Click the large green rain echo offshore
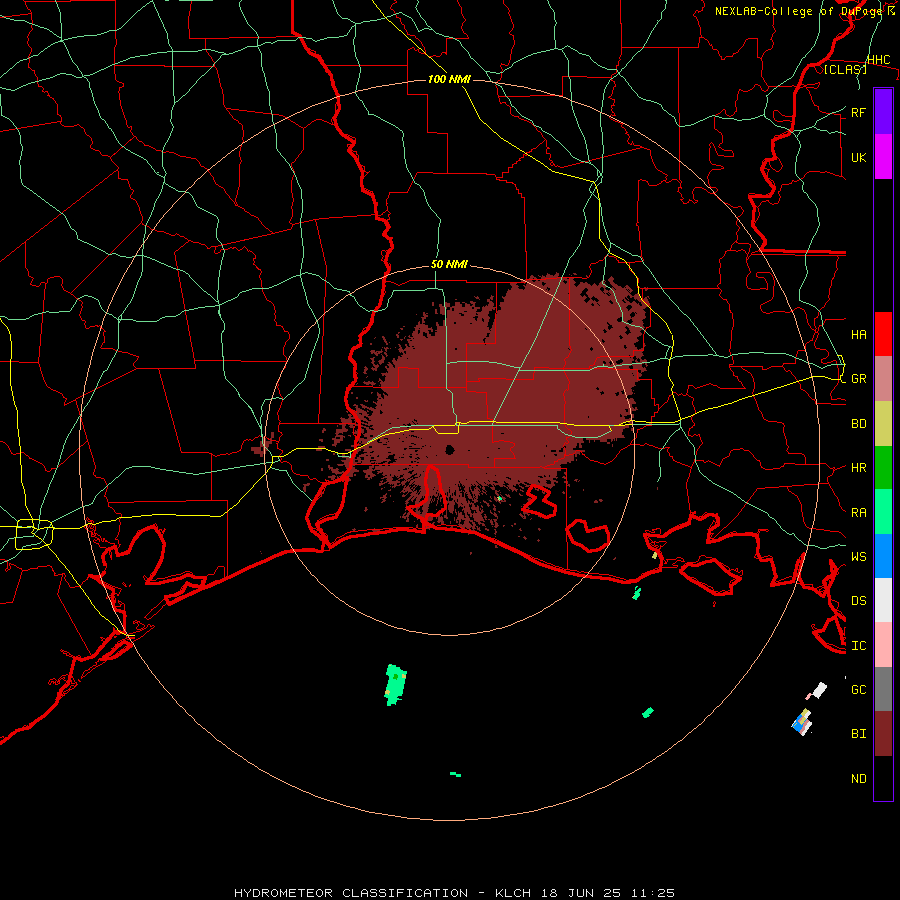Screen dimensions: 900x900 point(395,684)
